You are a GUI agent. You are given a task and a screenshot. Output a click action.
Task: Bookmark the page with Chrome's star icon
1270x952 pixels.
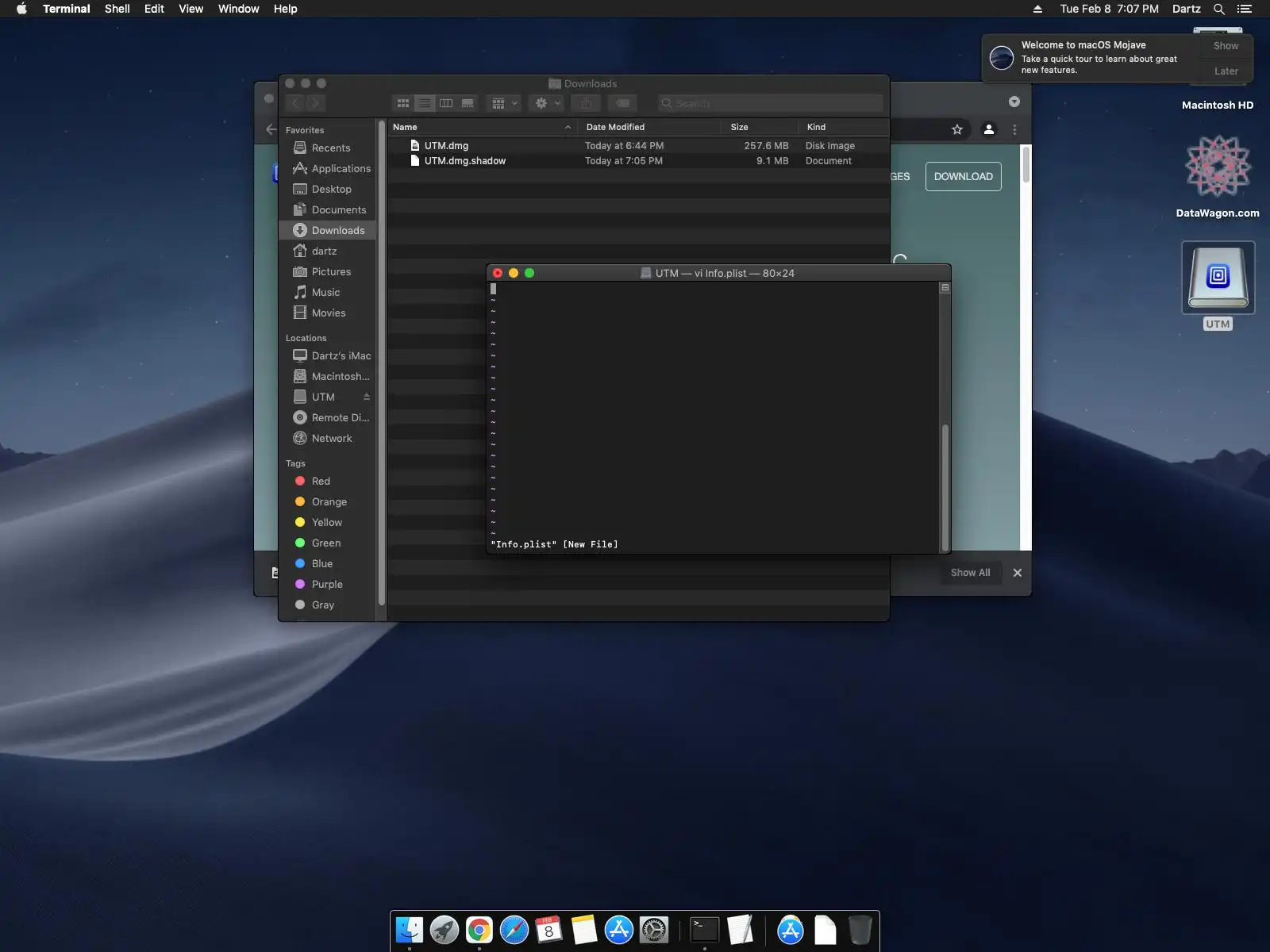click(957, 129)
